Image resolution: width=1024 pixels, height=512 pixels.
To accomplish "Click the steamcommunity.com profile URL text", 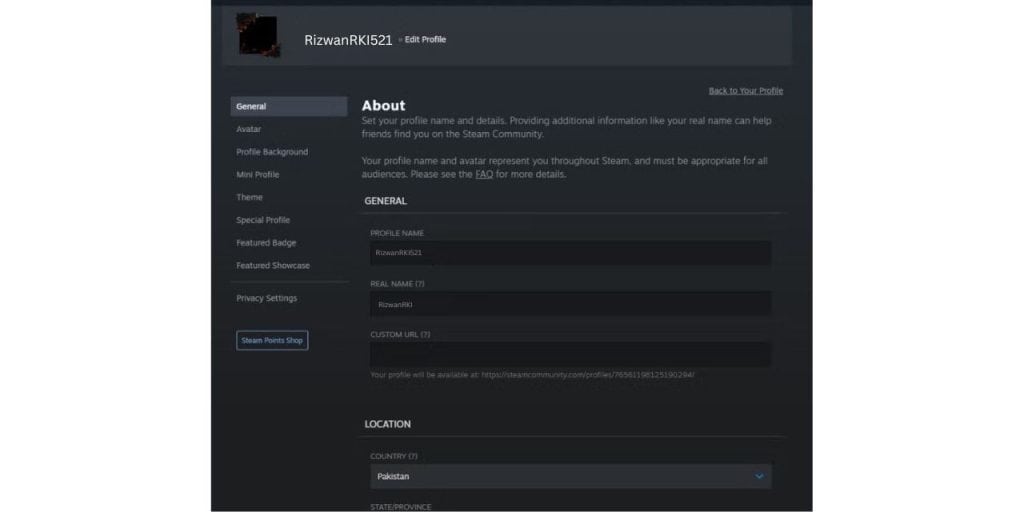I will (x=588, y=376).
